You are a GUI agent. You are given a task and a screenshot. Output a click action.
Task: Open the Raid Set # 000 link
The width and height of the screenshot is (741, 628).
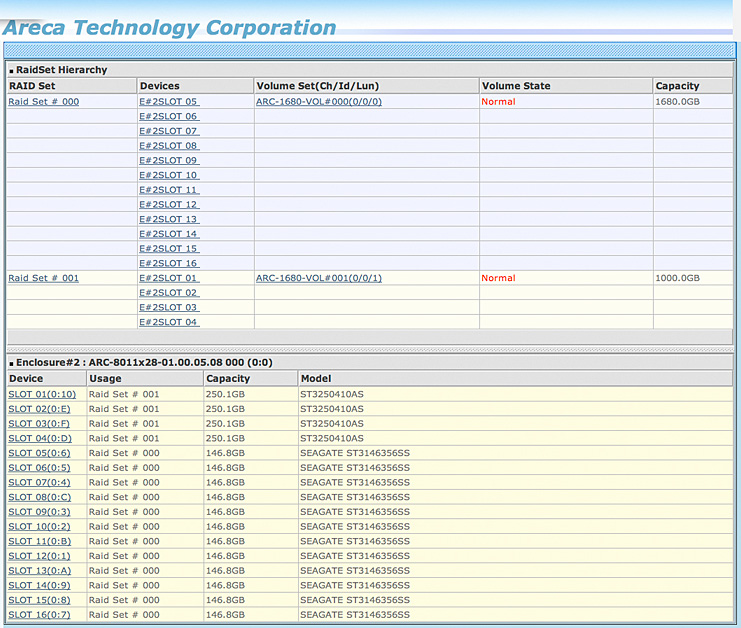tap(43, 102)
